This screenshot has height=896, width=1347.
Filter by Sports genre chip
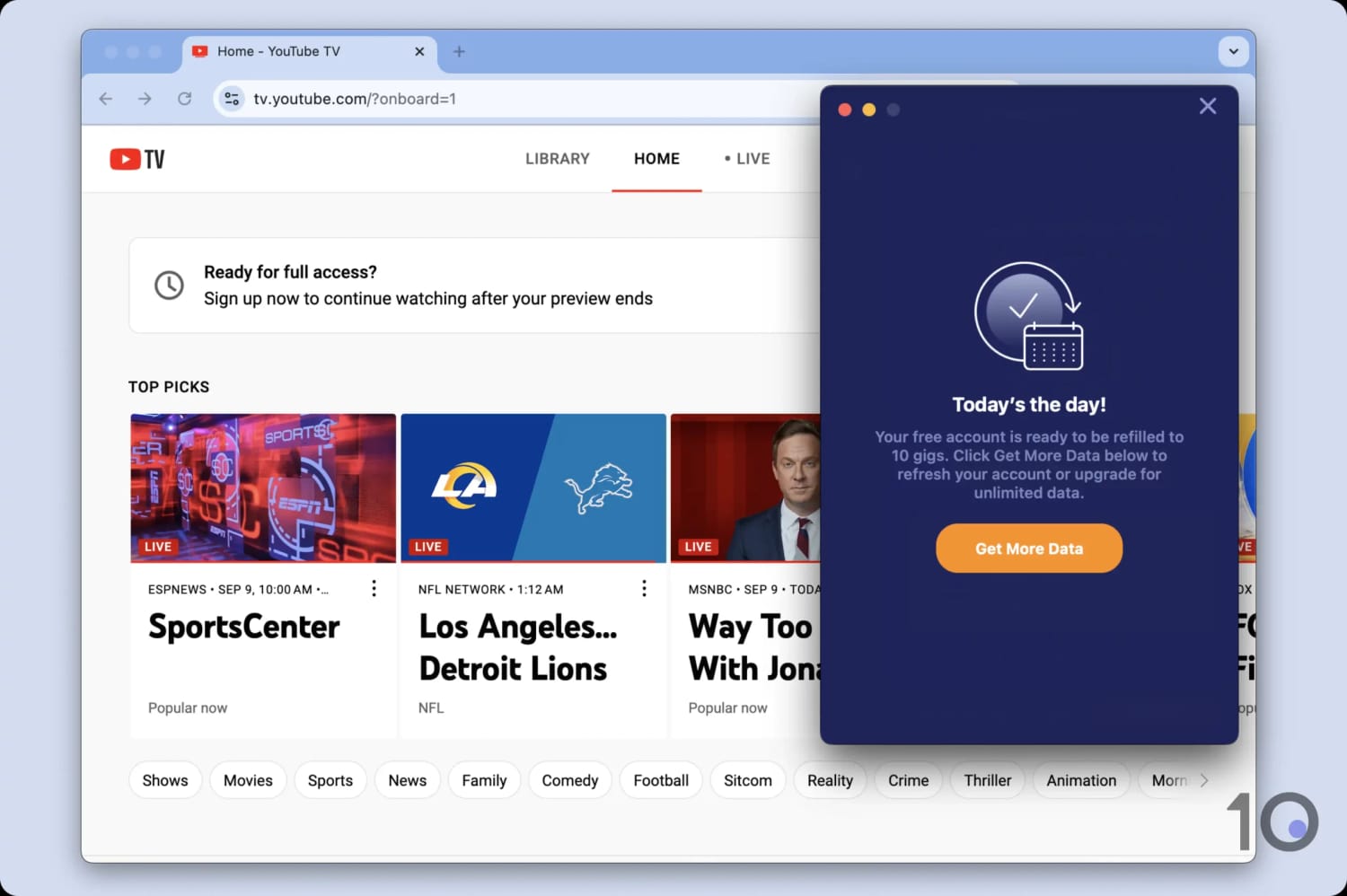[330, 780]
